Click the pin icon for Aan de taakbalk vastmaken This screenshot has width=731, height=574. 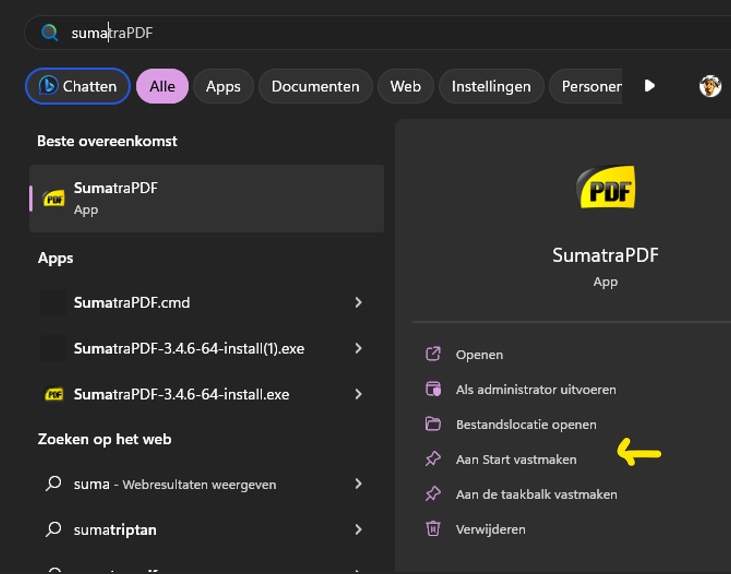433,494
